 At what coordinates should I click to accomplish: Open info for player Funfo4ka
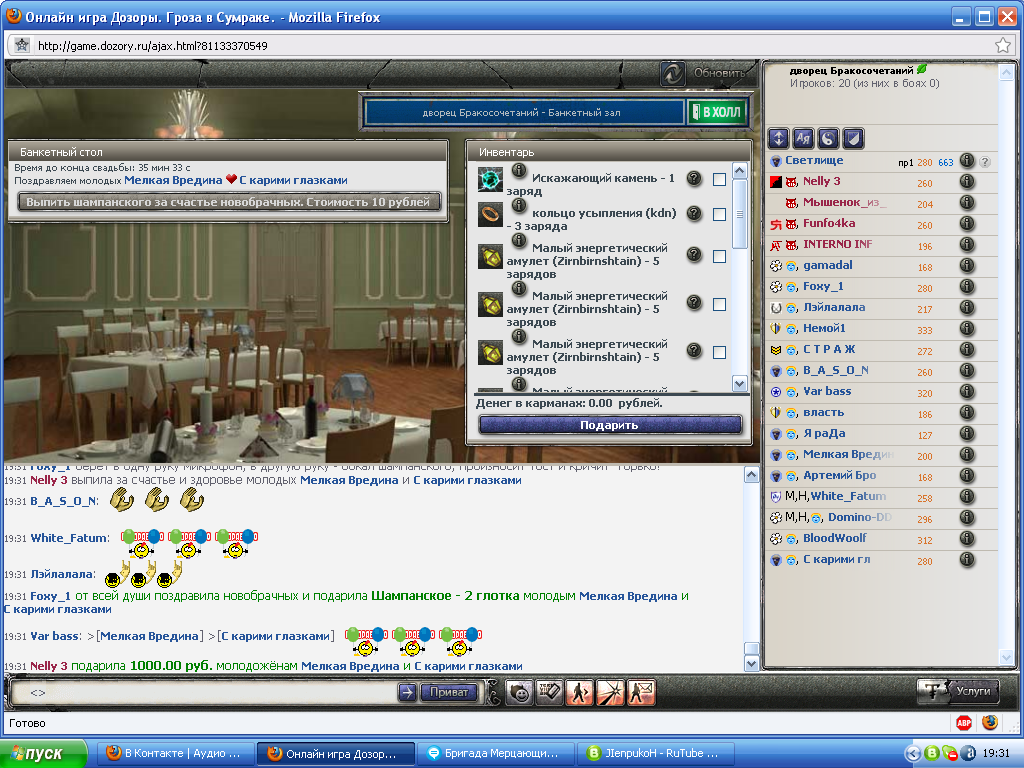click(967, 223)
